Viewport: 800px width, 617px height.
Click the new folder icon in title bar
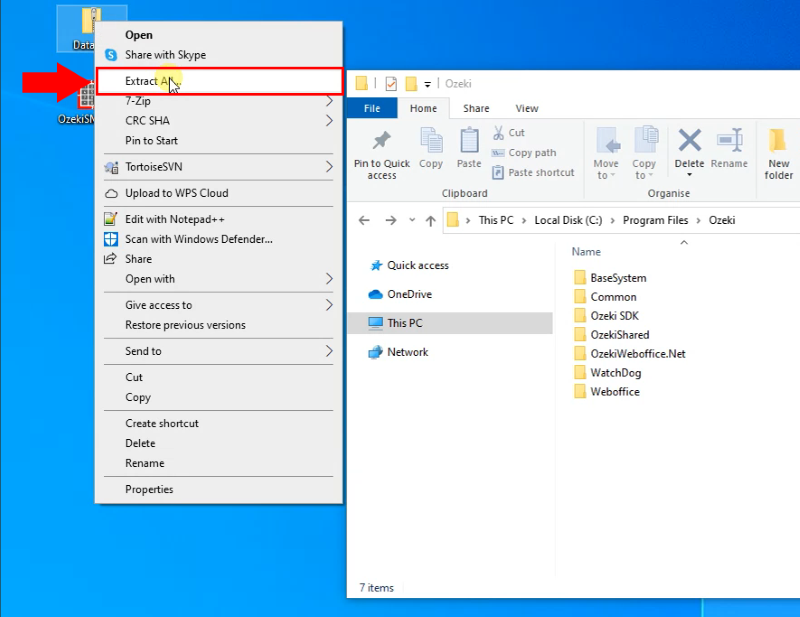[x=411, y=83]
